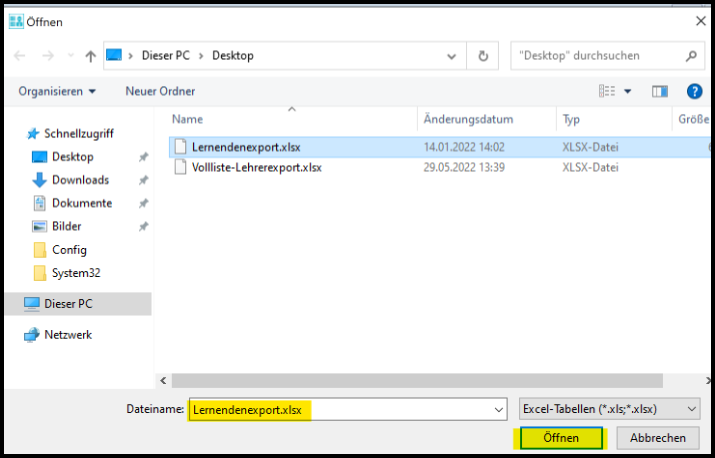Click the Back navigation arrow
This screenshot has height=458, width=715.
tap(21, 56)
